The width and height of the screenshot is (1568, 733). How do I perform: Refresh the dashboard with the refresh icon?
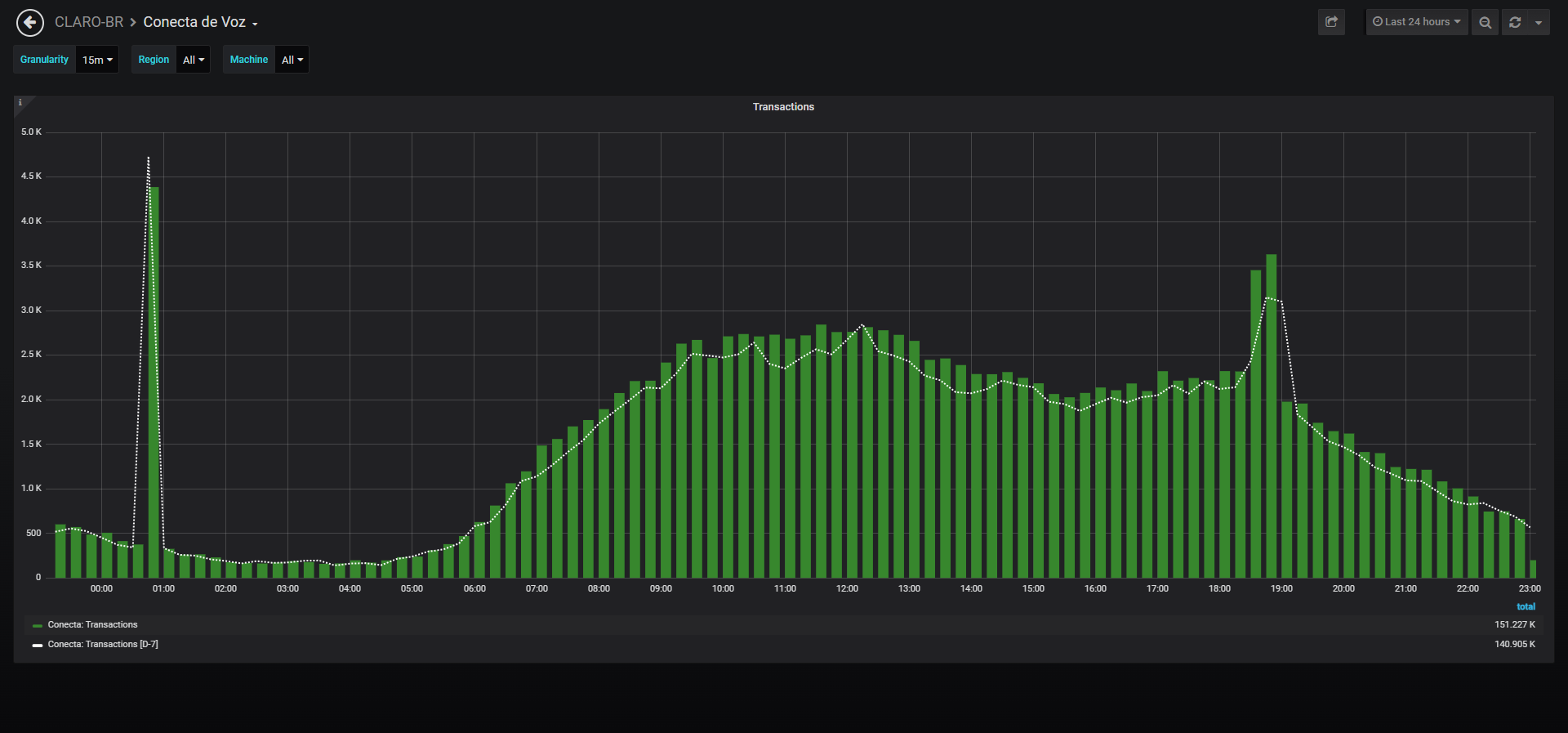1515,22
